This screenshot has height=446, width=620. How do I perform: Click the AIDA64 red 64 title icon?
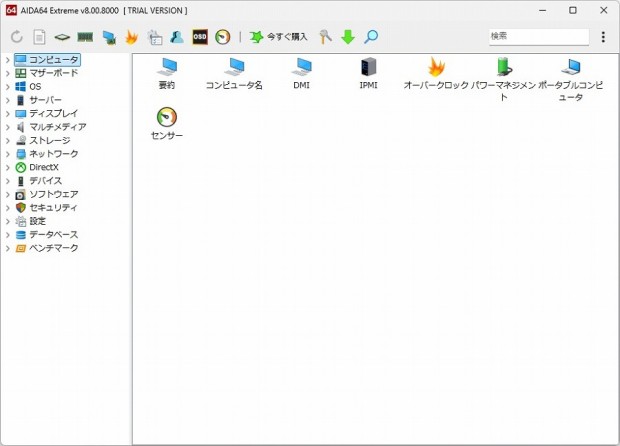(11, 10)
